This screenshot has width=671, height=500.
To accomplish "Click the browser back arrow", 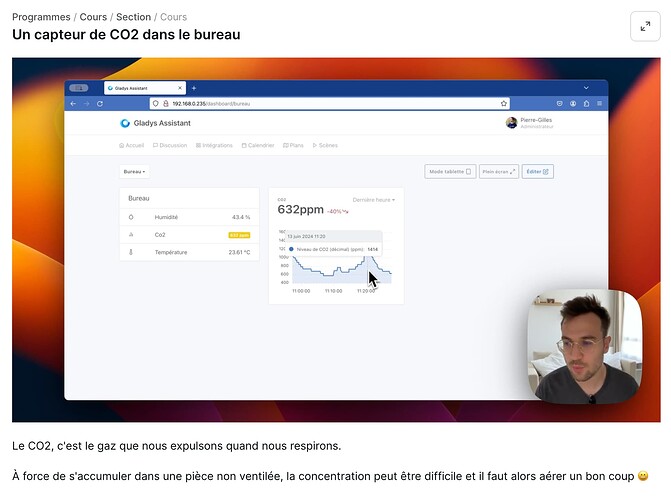I will 73,104.
